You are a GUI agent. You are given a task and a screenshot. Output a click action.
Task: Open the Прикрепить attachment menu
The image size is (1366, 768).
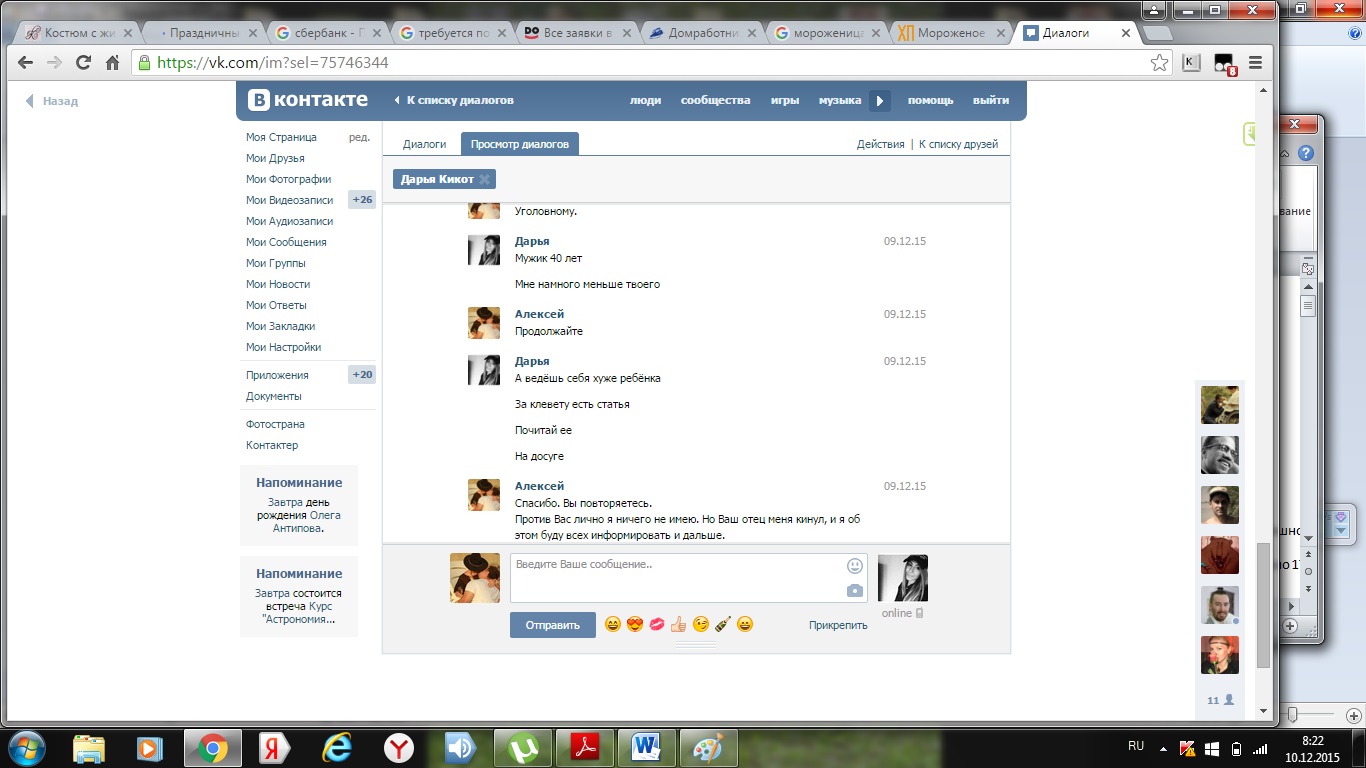838,625
